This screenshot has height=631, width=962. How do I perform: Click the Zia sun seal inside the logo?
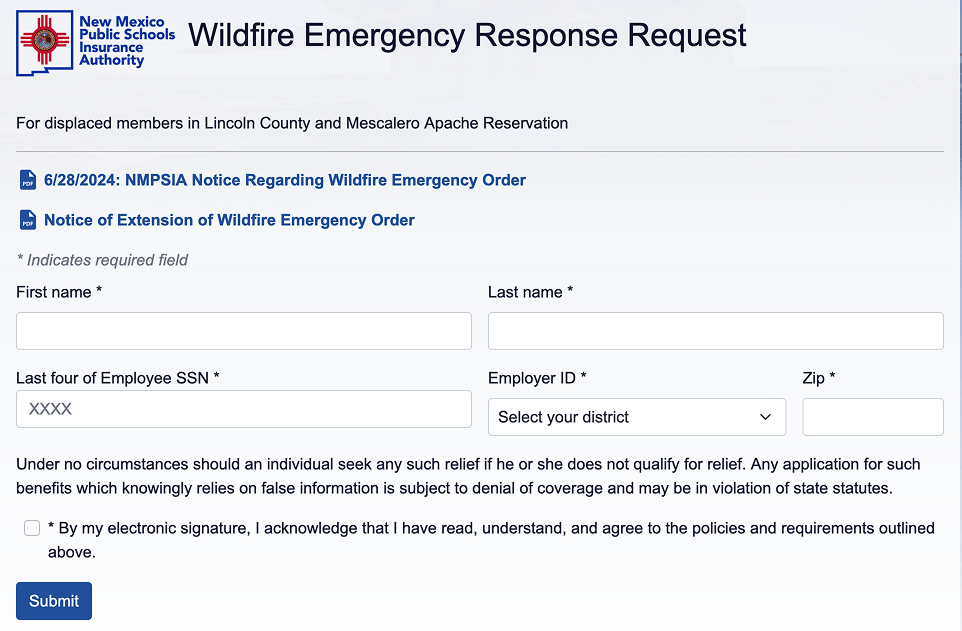coord(44,40)
